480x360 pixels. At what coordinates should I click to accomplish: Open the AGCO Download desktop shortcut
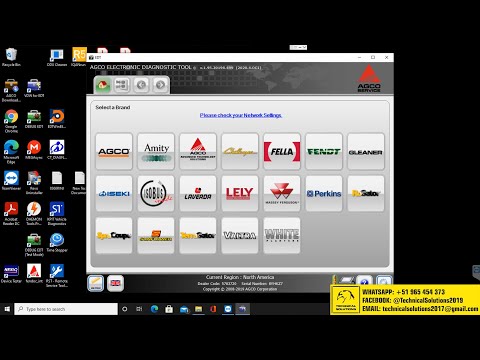(11, 90)
